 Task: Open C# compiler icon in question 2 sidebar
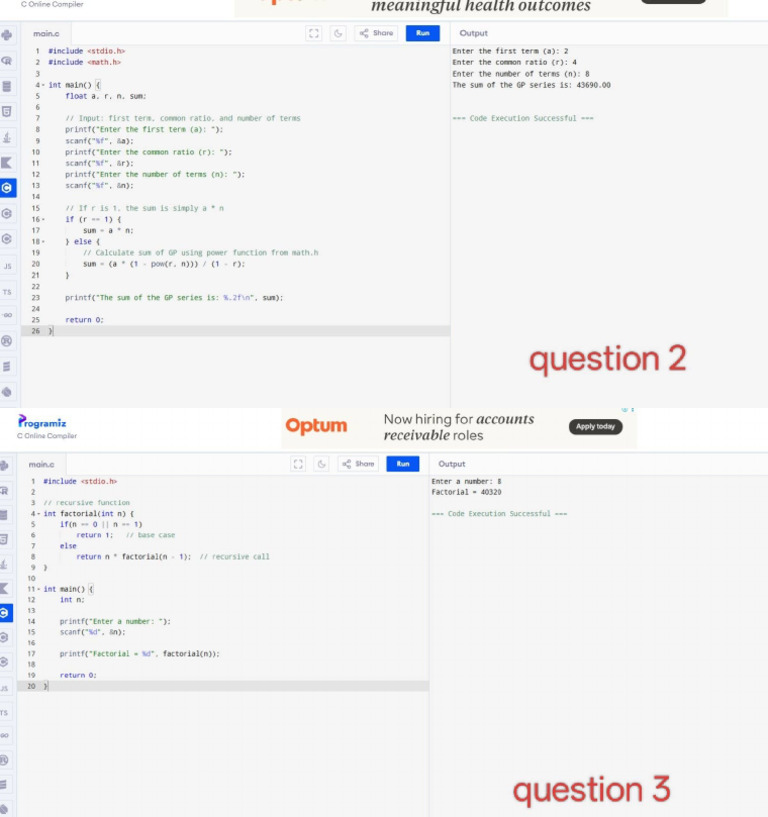[7, 239]
